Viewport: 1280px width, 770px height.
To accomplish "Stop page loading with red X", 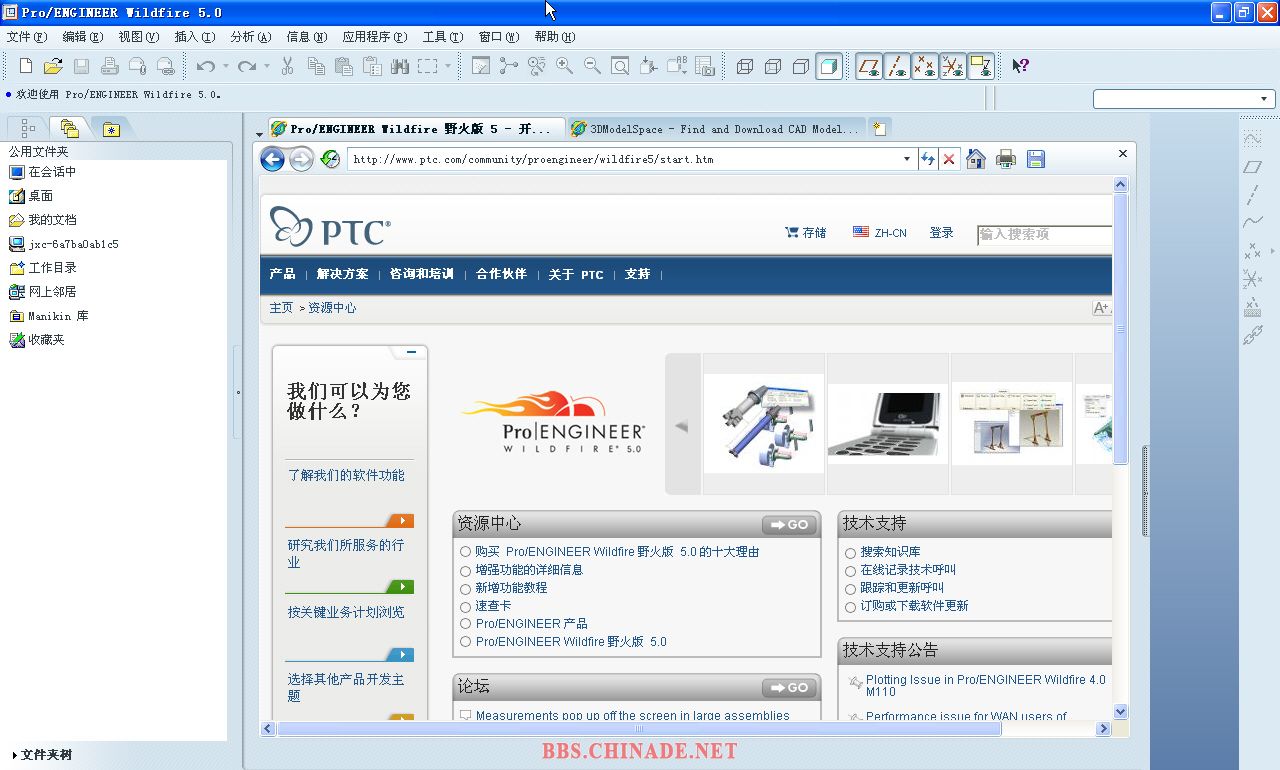I will click(x=949, y=159).
